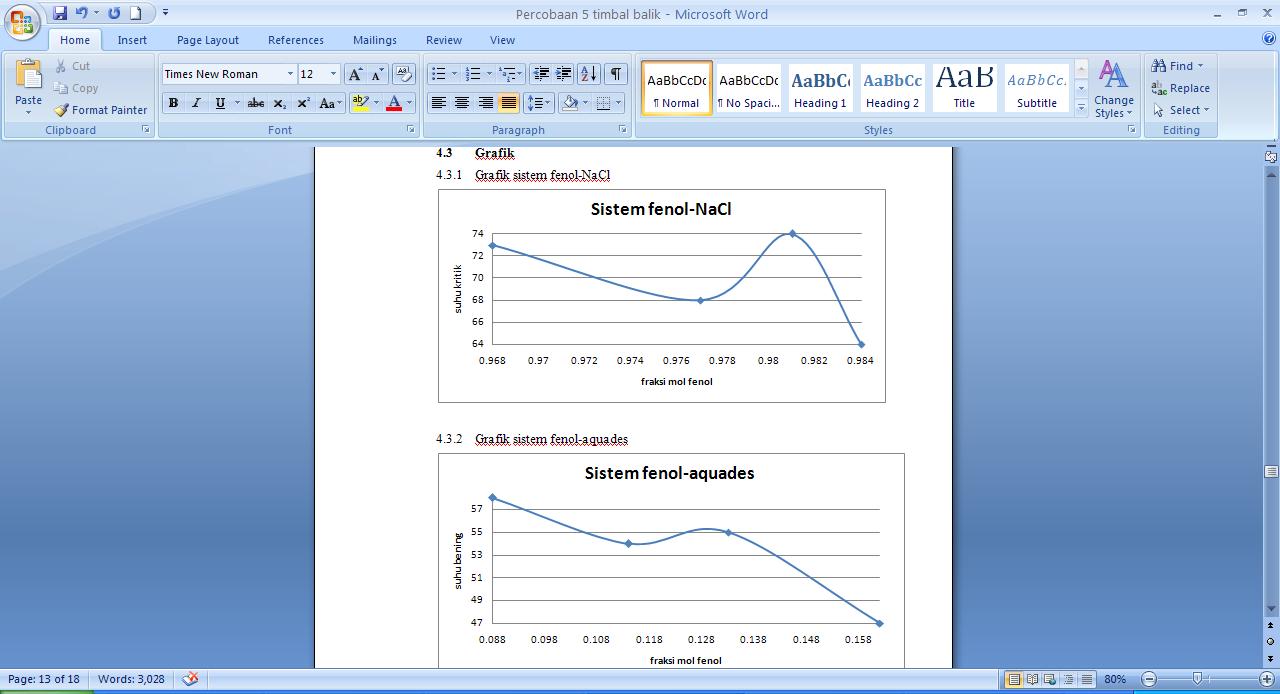Decrease paragraph indent
1280x694 pixels.
541,74
